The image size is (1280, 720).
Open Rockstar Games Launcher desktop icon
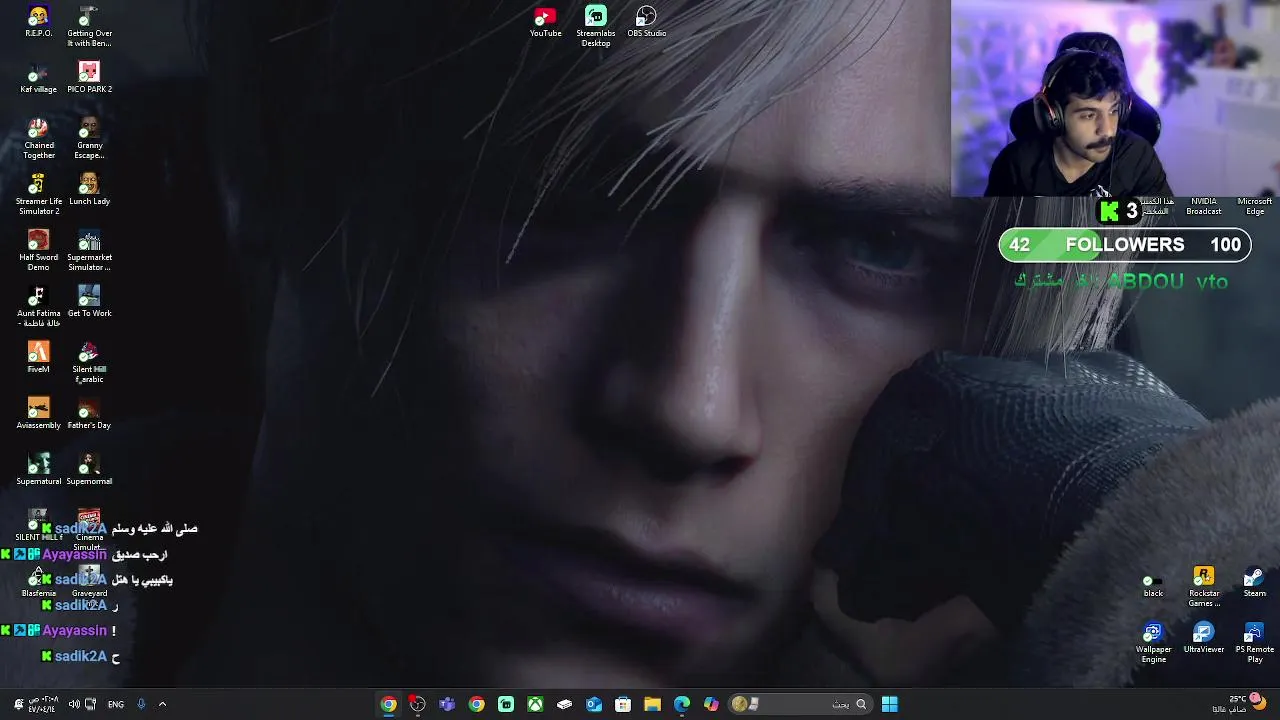[1204, 587]
